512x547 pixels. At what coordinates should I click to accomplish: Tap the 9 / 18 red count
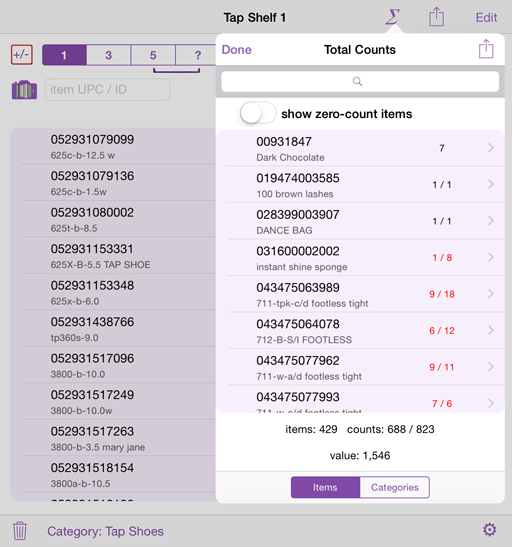[x=442, y=294]
